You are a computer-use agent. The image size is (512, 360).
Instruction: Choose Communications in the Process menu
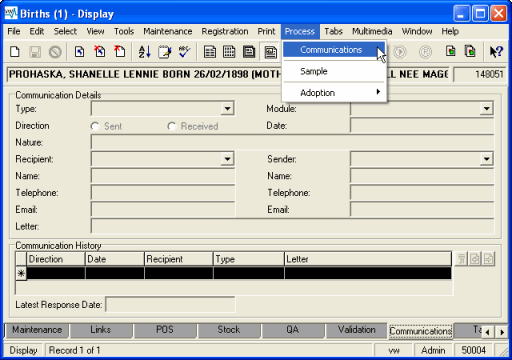tap(334, 50)
